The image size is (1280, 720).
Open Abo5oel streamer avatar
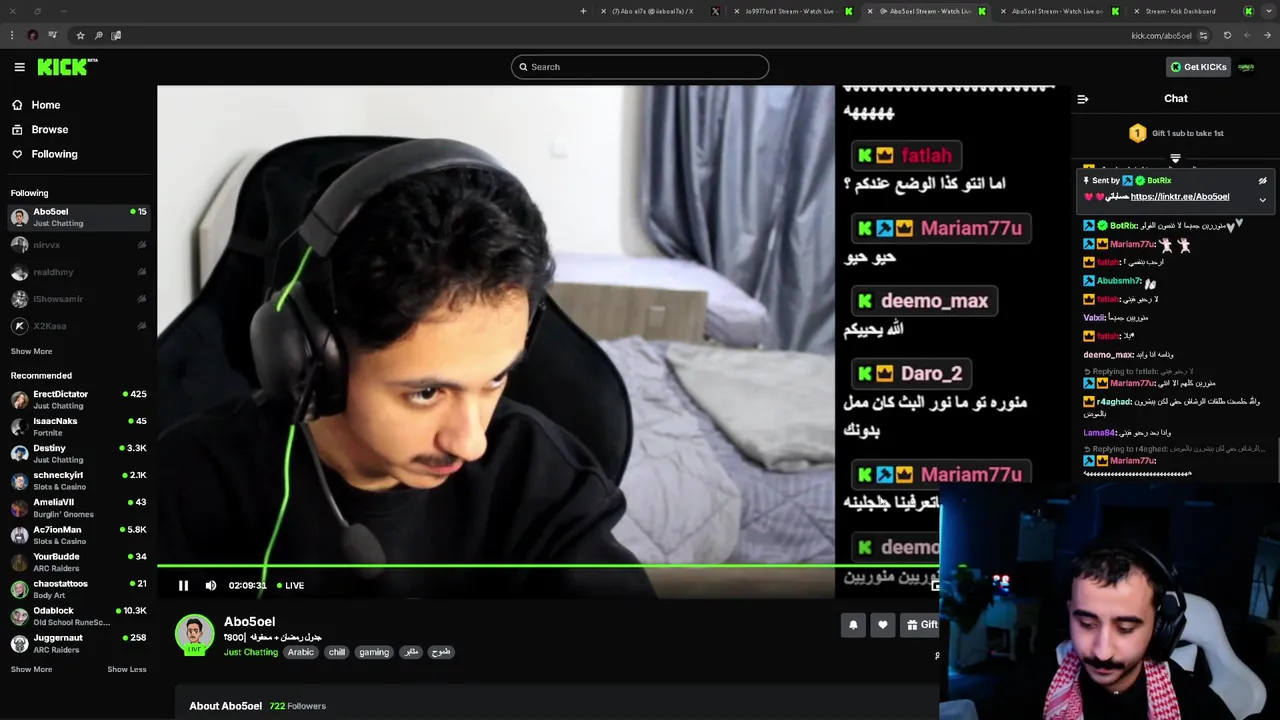tap(194, 635)
